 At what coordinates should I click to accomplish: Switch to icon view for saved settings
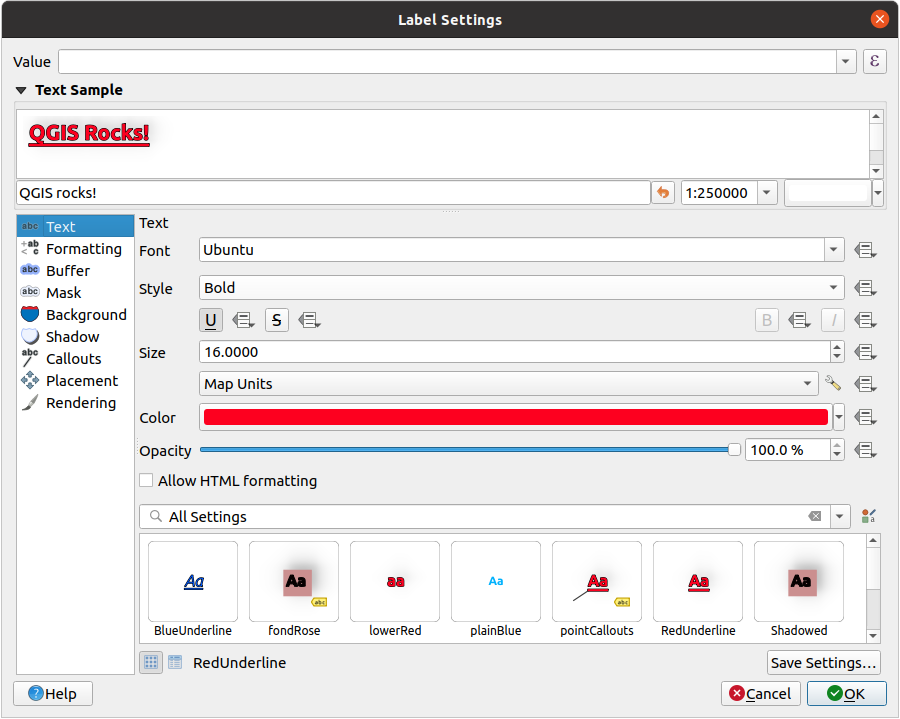coord(151,662)
